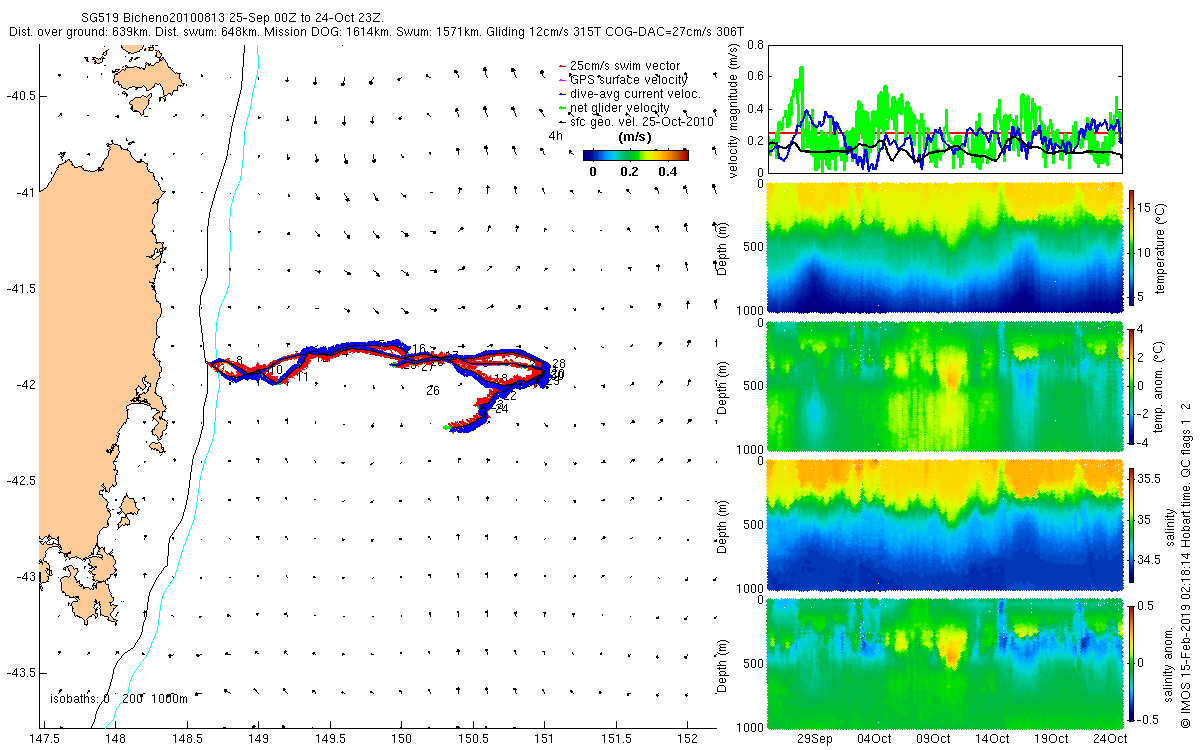Click the '(m/s)' label above the map colorbar
The width and height of the screenshot is (1200, 750).
[637, 137]
